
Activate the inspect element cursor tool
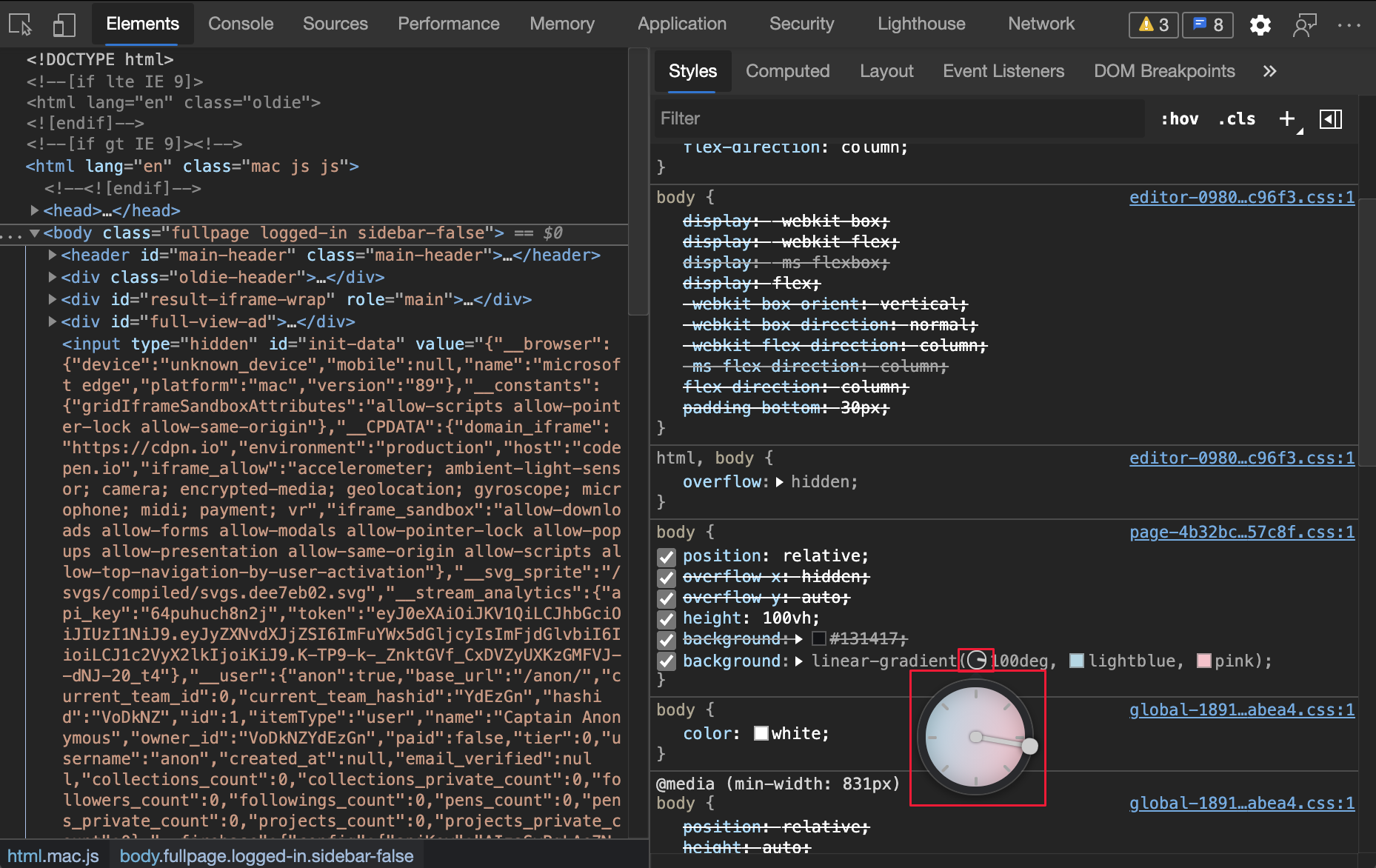point(19,24)
